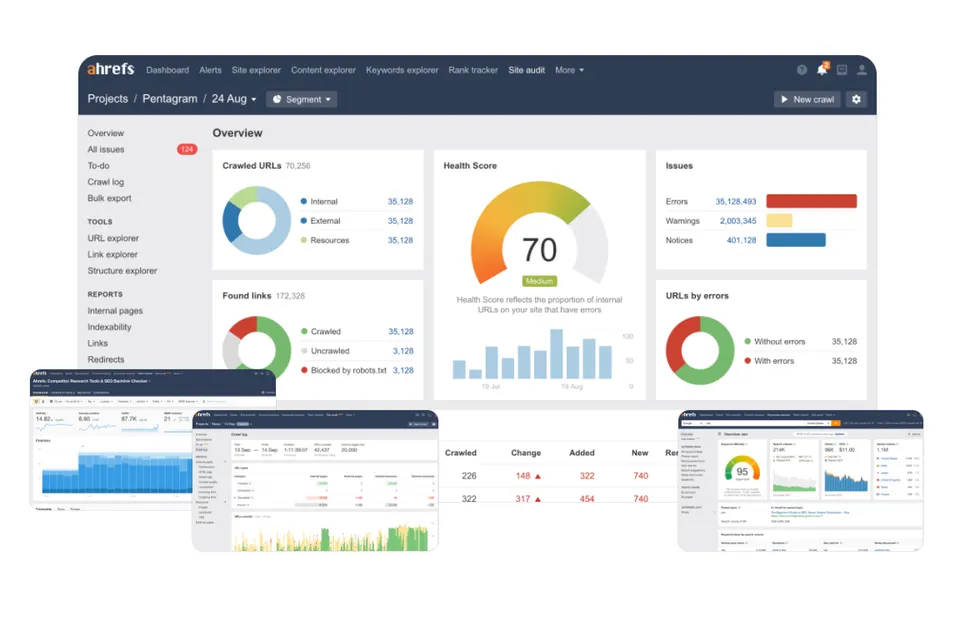
Task: Open the Crawl log window thumbnail
Action: [x=315, y=481]
